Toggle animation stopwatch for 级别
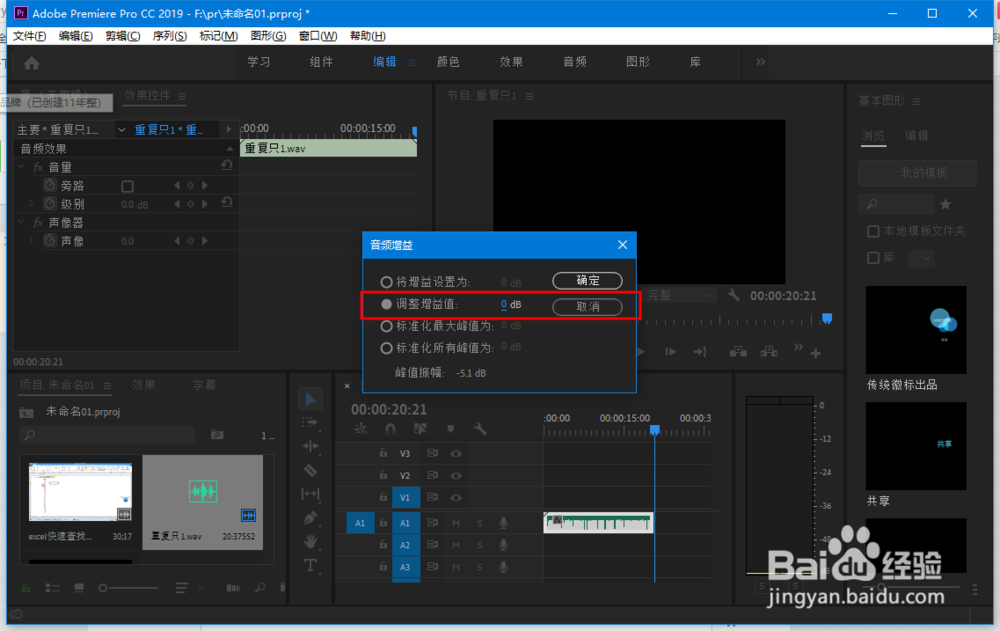 click(50, 204)
